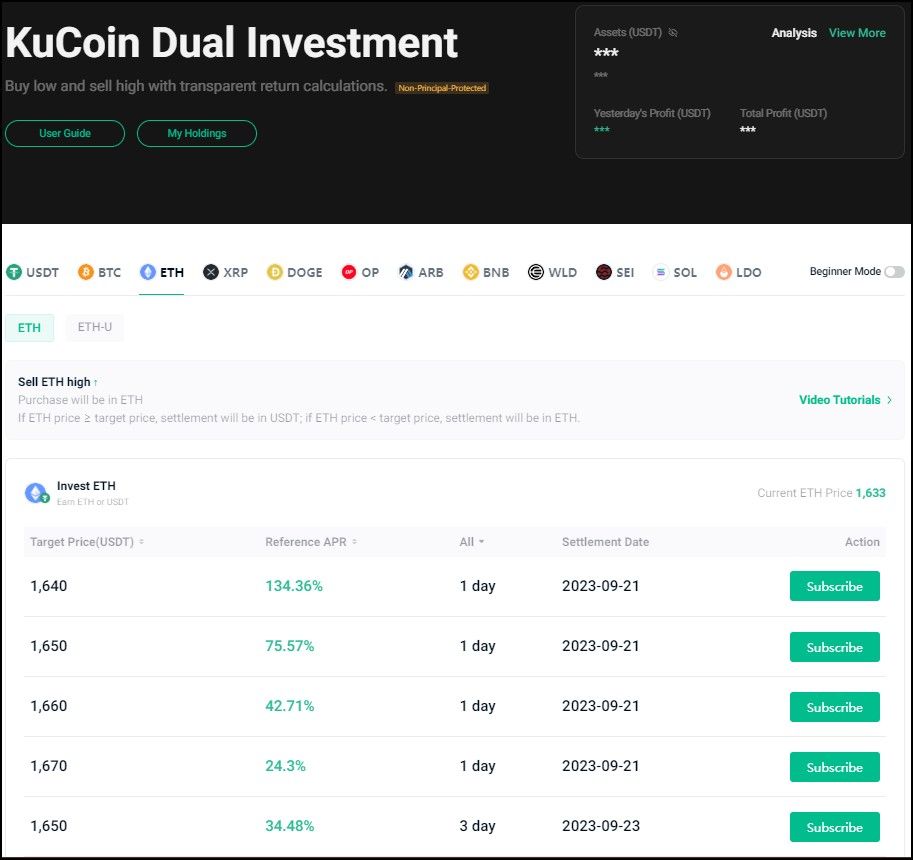This screenshot has height=860, width=913.
Task: Select the USDT coin icon
Action: [x=14, y=272]
